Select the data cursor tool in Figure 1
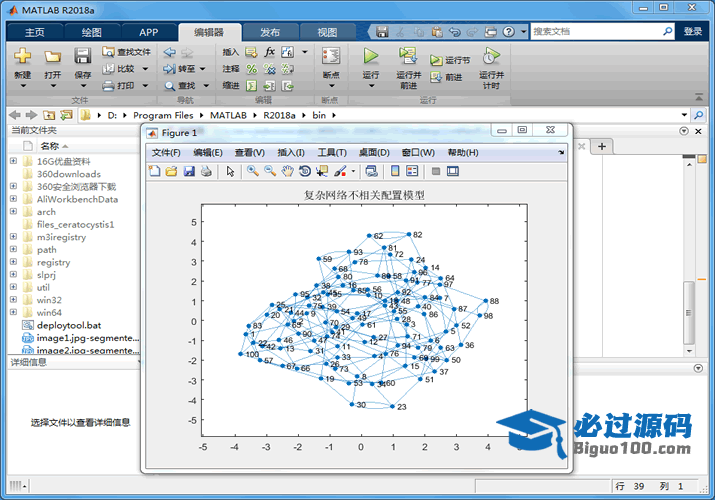 tap(322, 171)
